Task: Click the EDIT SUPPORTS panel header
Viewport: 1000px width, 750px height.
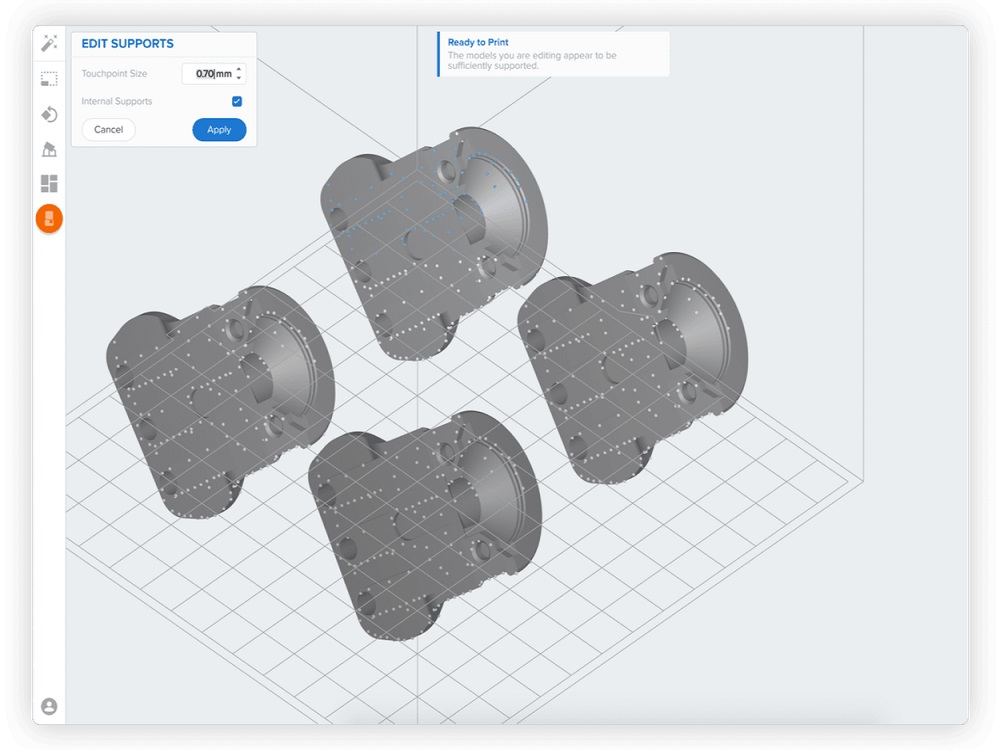Action: 129,43
